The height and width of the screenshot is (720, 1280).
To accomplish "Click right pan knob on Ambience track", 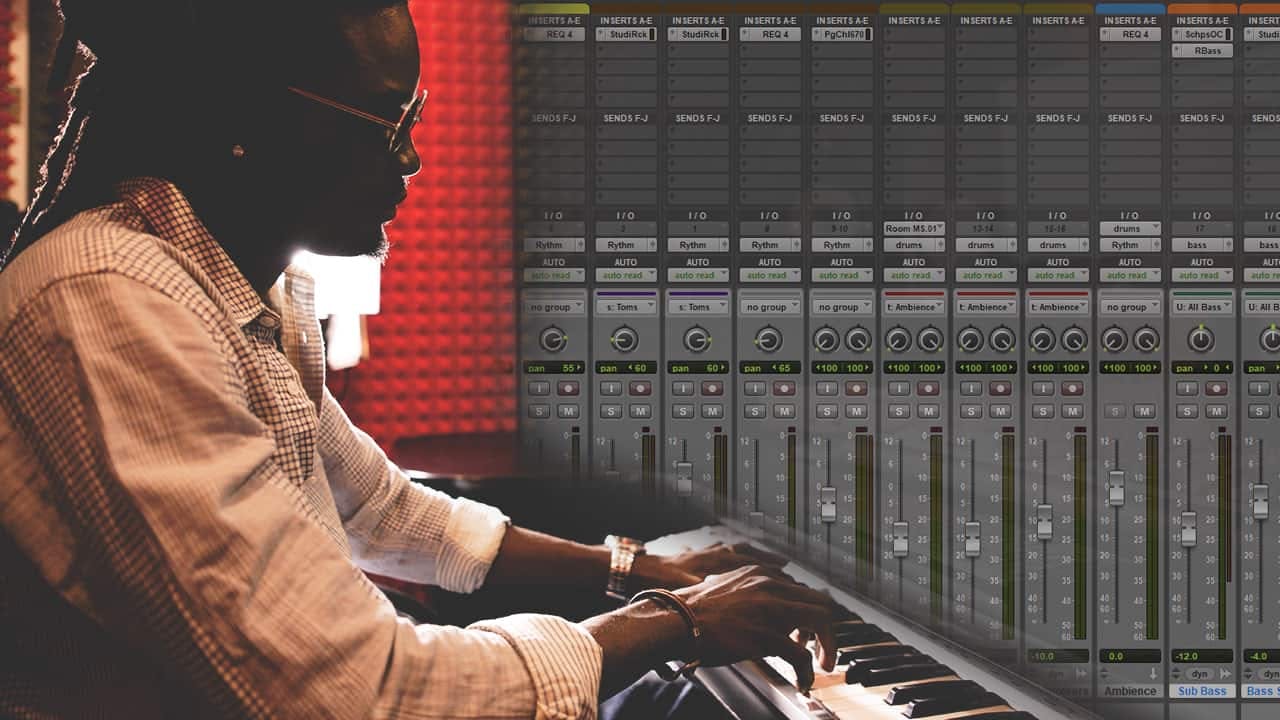I will 1146,340.
